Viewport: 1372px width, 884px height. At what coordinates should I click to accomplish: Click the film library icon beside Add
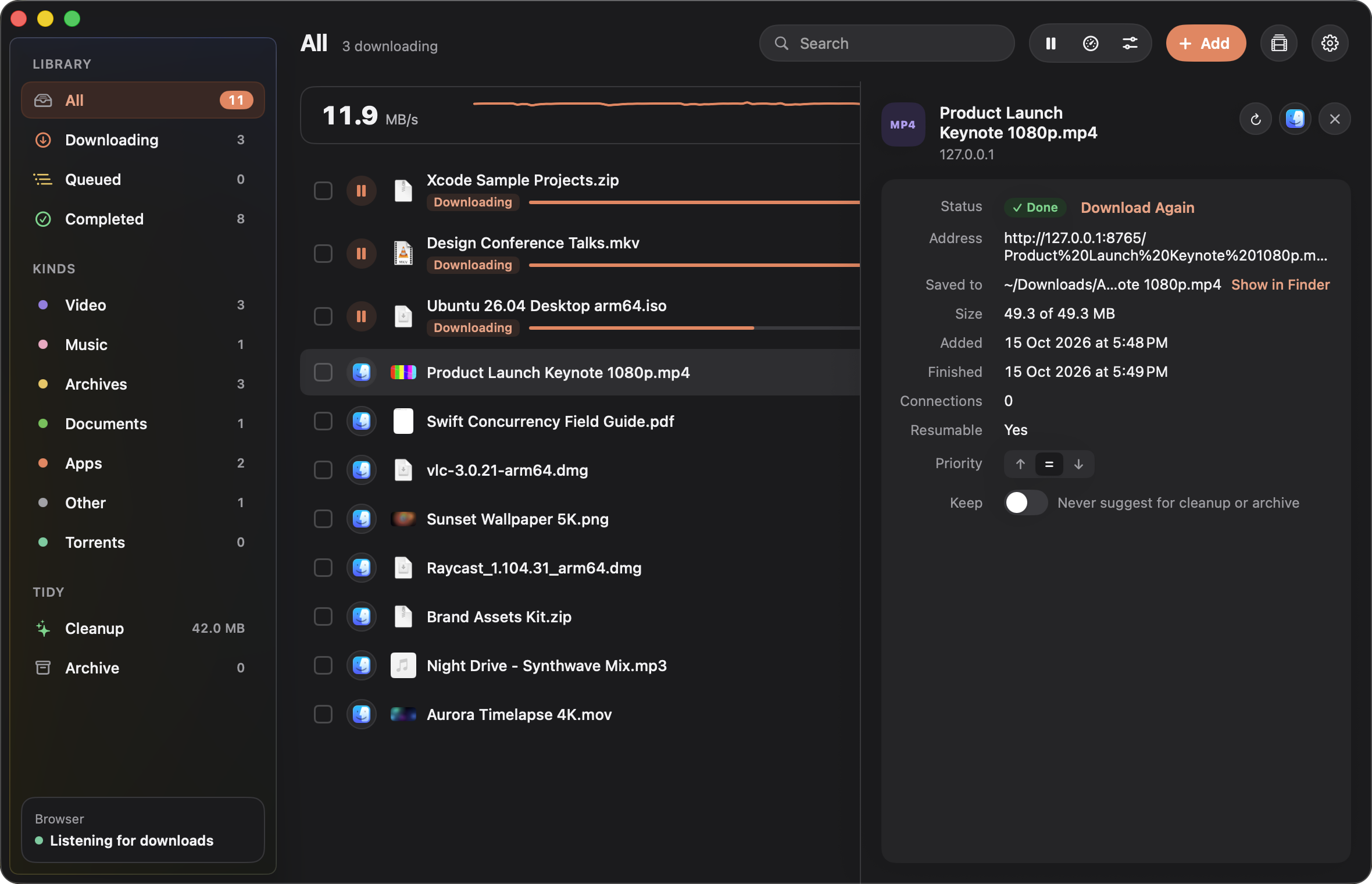(x=1278, y=43)
